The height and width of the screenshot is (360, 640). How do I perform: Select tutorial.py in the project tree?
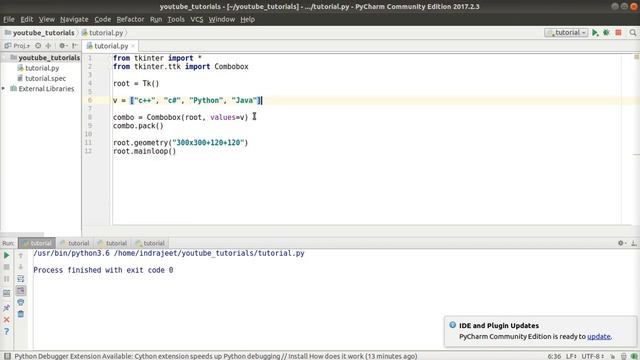pos(38,68)
